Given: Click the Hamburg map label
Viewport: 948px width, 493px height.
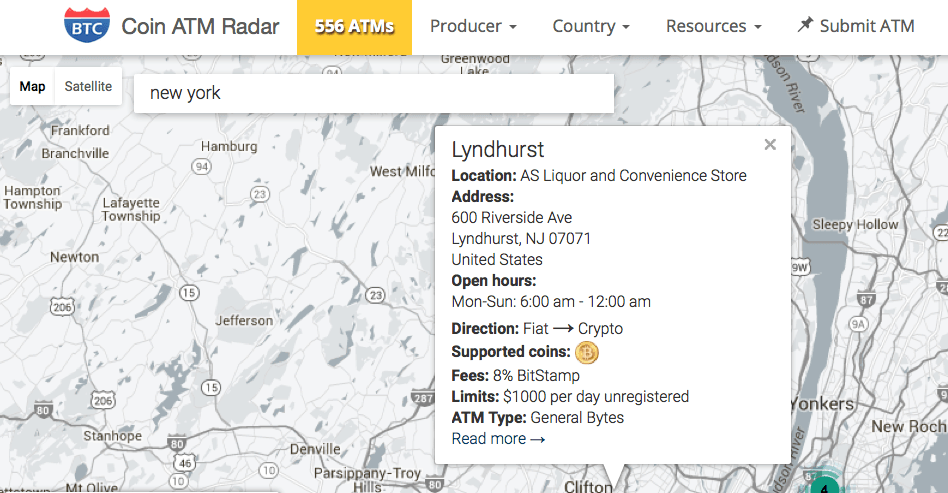Looking at the screenshot, I should (229, 146).
